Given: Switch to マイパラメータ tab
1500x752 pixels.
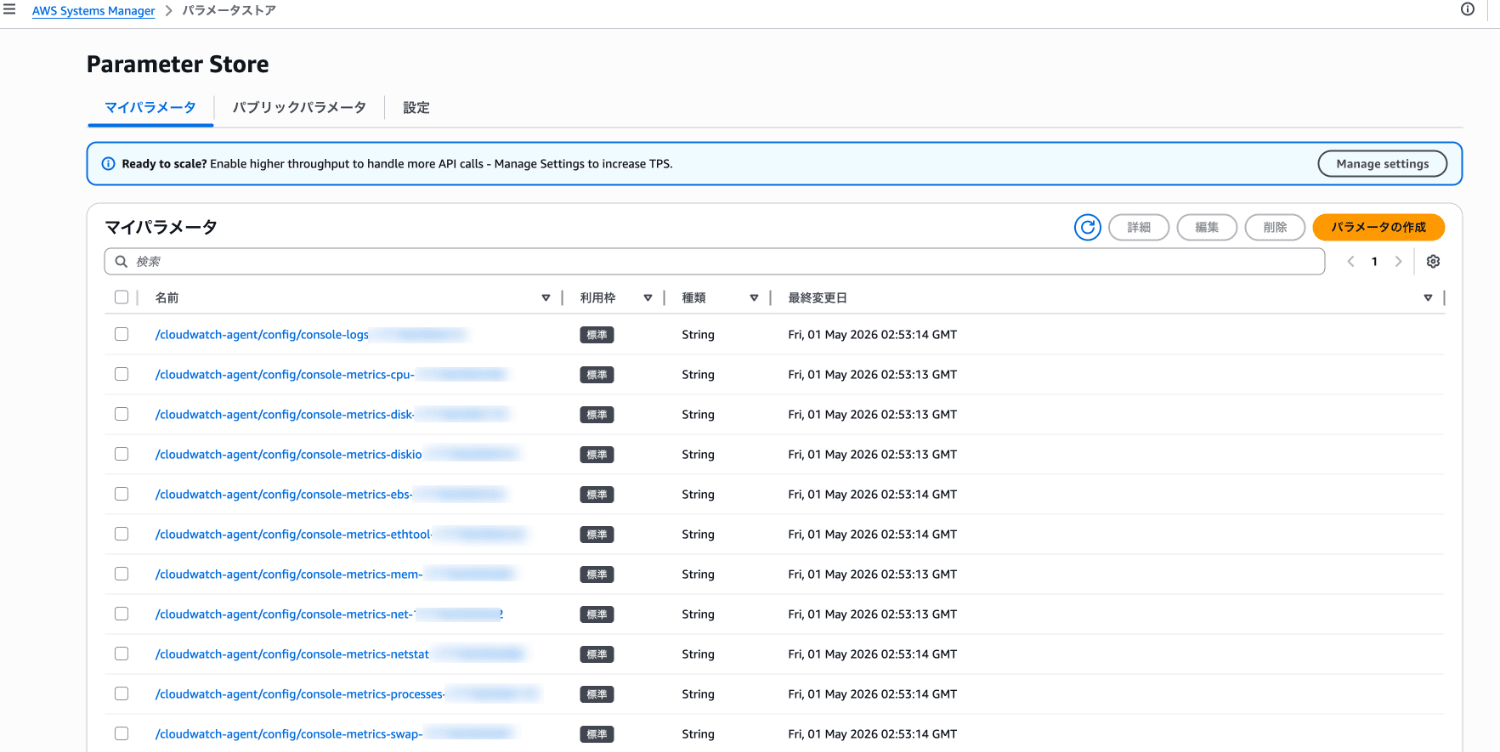Looking at the screenshot, I should pyautogui.click(x=150, y=107).
